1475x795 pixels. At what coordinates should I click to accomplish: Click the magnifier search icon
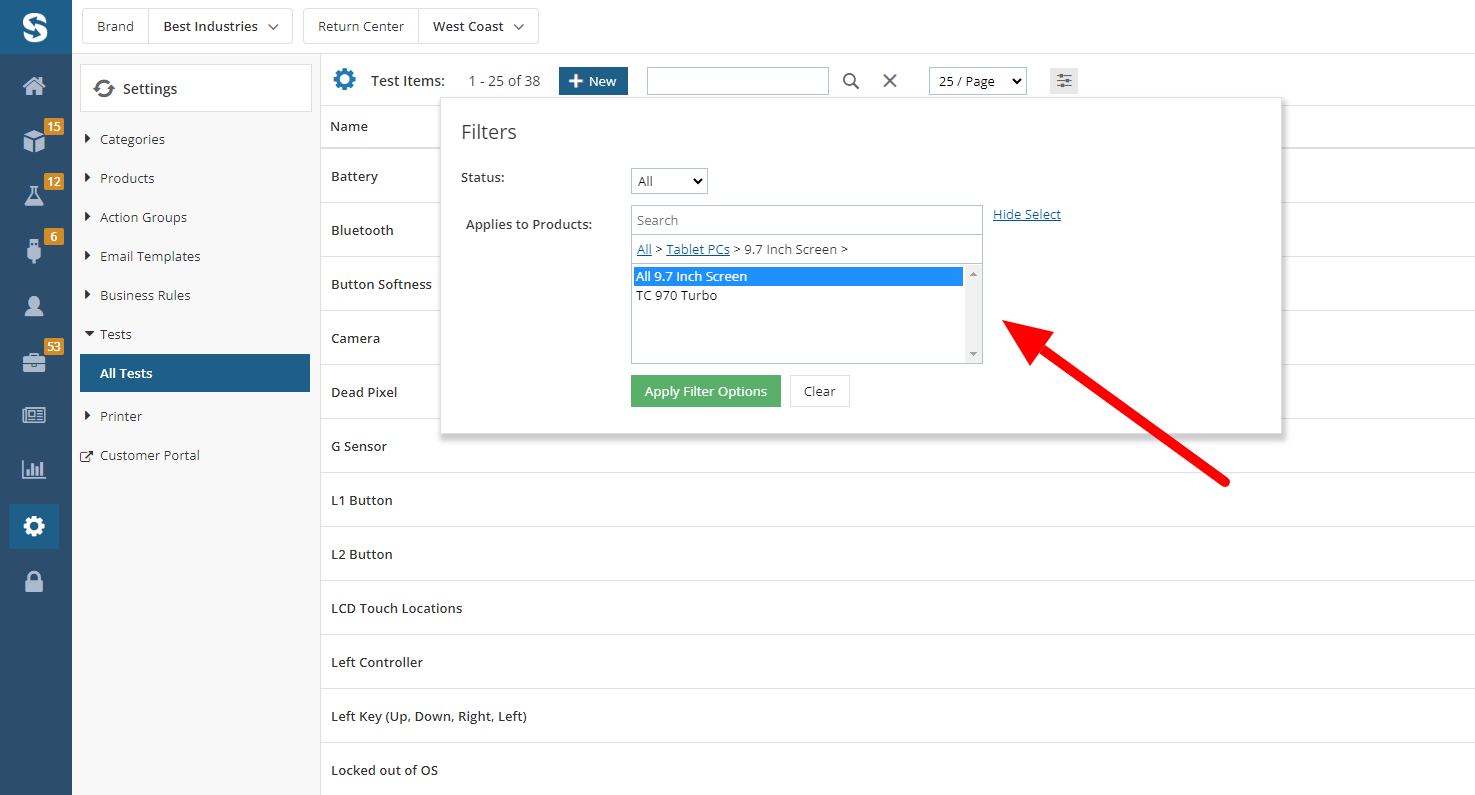851,81
